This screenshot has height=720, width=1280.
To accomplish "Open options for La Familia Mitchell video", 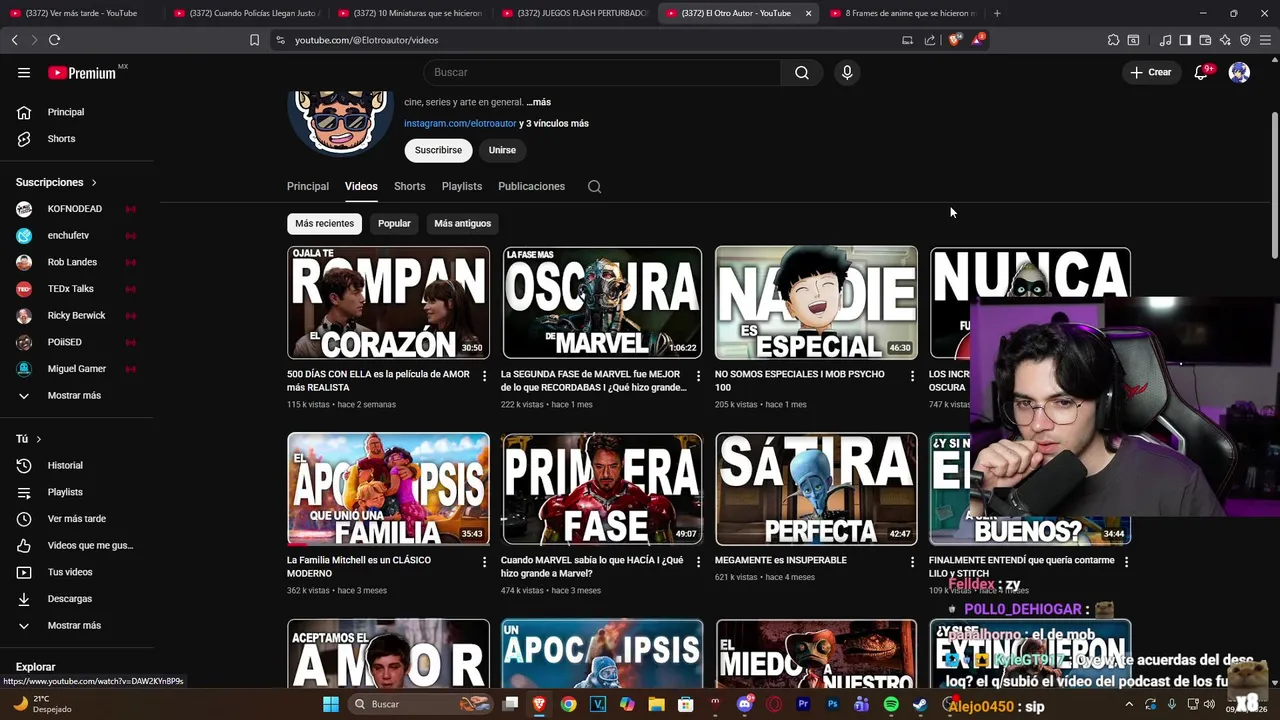I will (484, 562).
